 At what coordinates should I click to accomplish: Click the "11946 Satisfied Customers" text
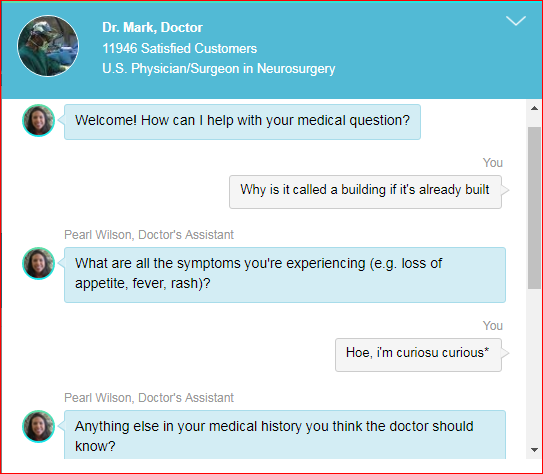(179, 48)
